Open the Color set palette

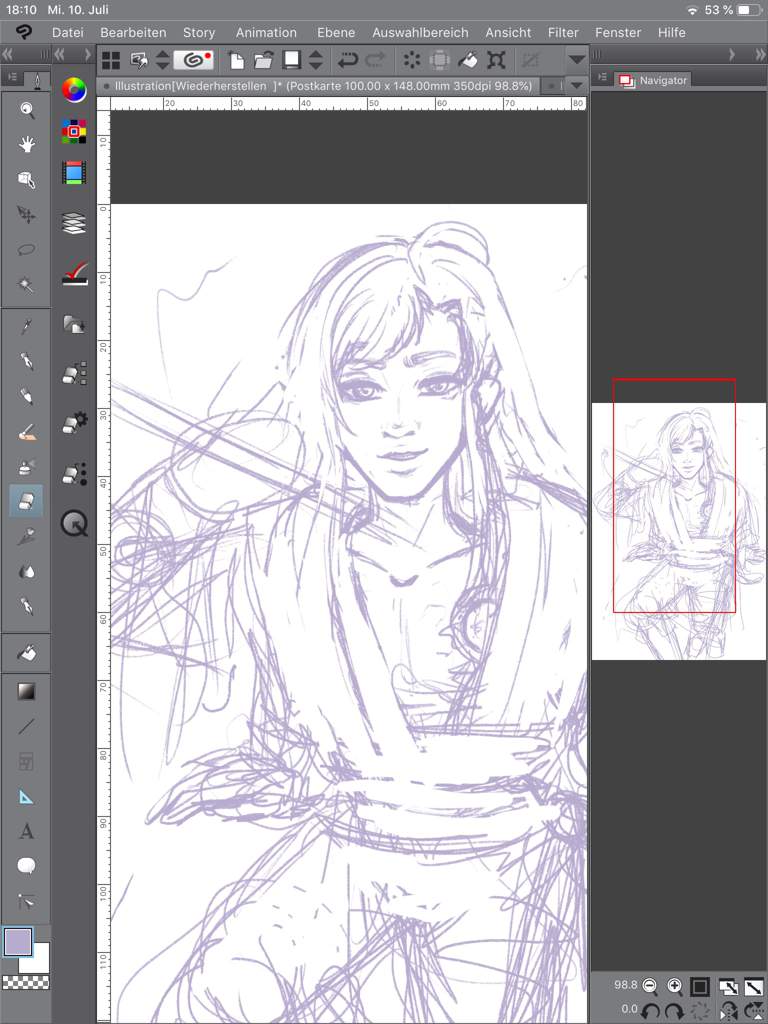pyautogui.click(x=74, y=131)
